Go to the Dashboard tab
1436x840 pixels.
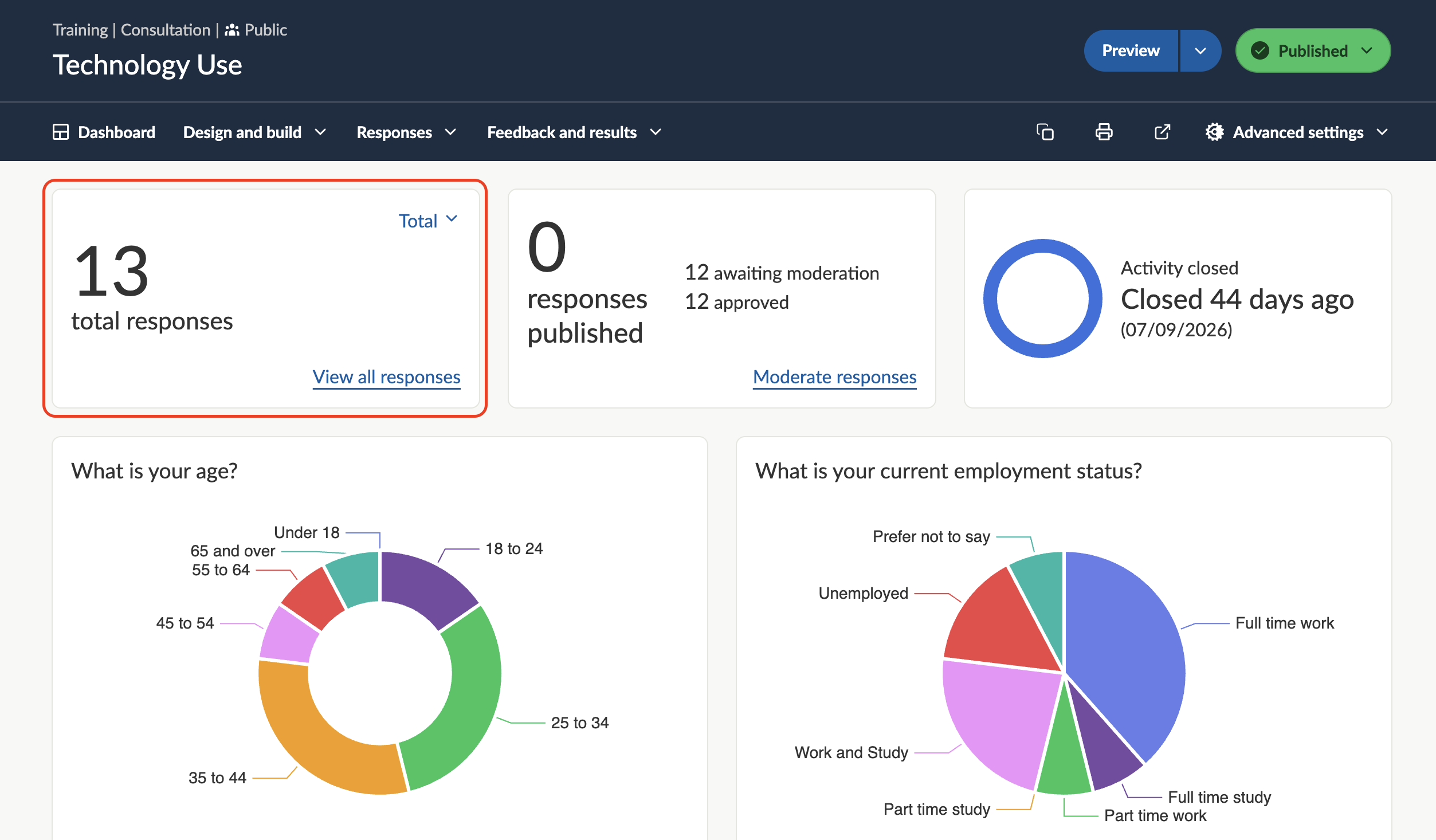pos(104,132)
